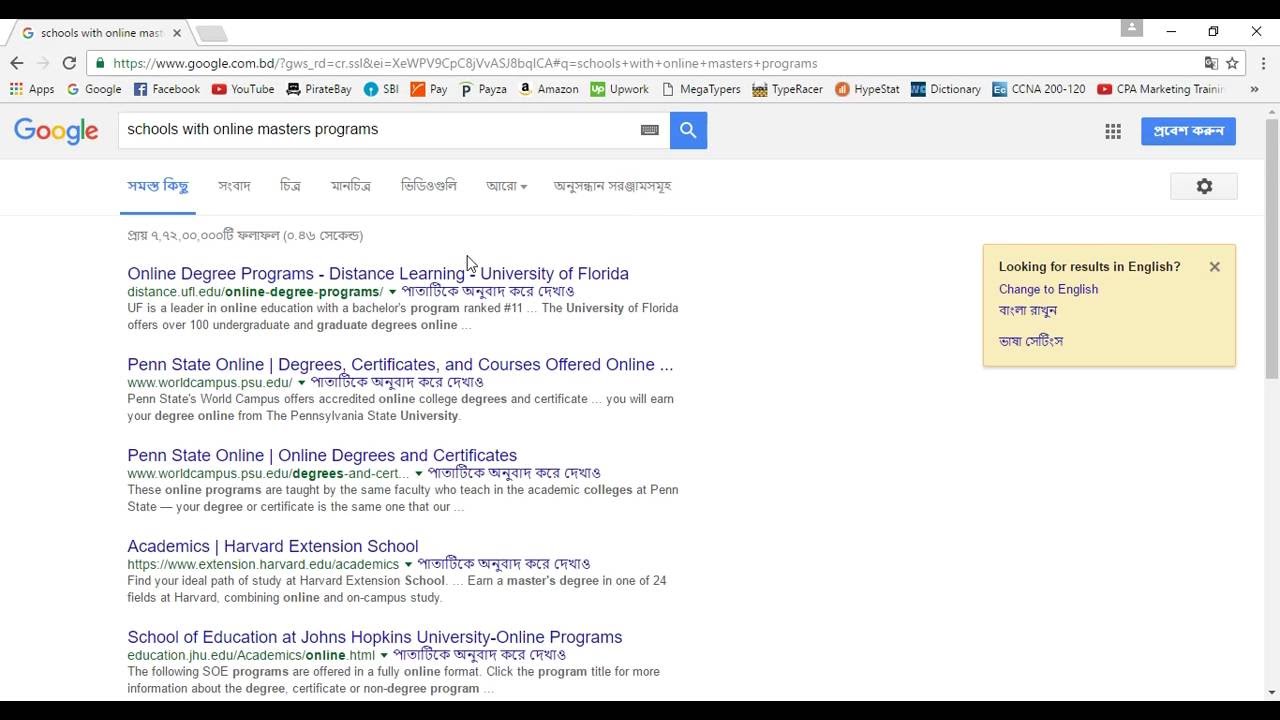Image resolution: width=1280 pixels, height=720 pixels.
Task: Open the PirateBay bookmark
Action: pyautogui.click(x=319, y=89)
